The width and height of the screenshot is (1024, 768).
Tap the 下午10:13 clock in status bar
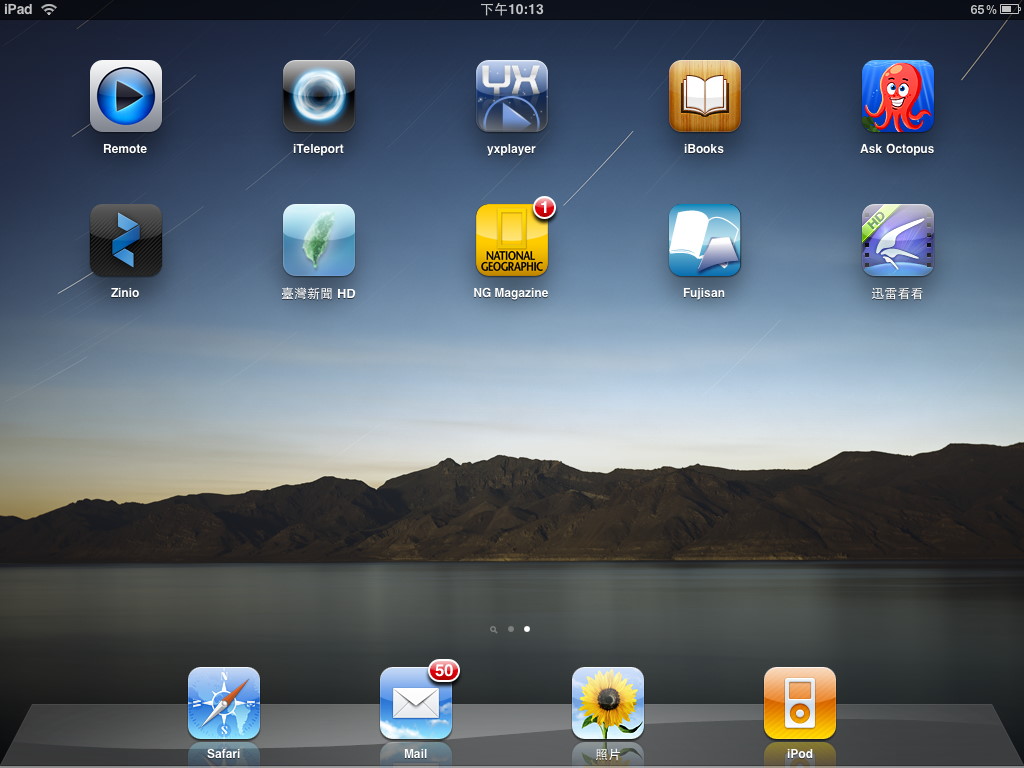512,9
